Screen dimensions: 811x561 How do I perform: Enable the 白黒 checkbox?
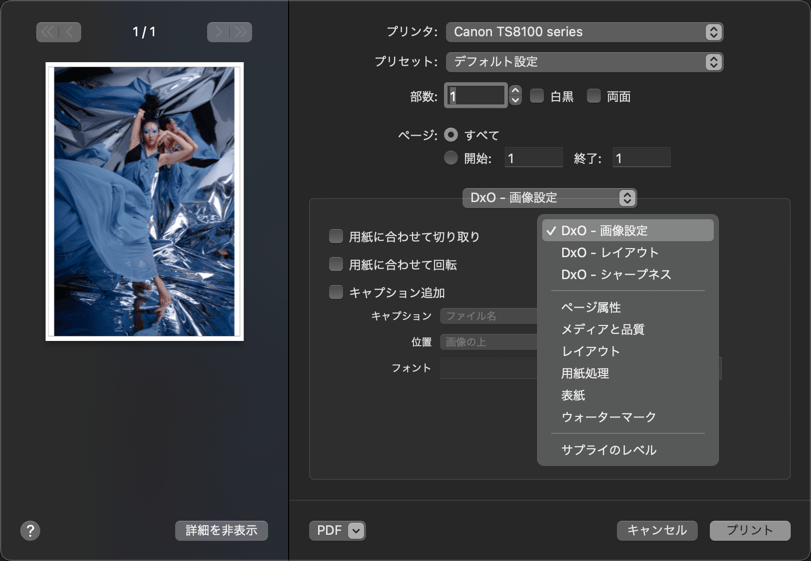click(537, 96)
